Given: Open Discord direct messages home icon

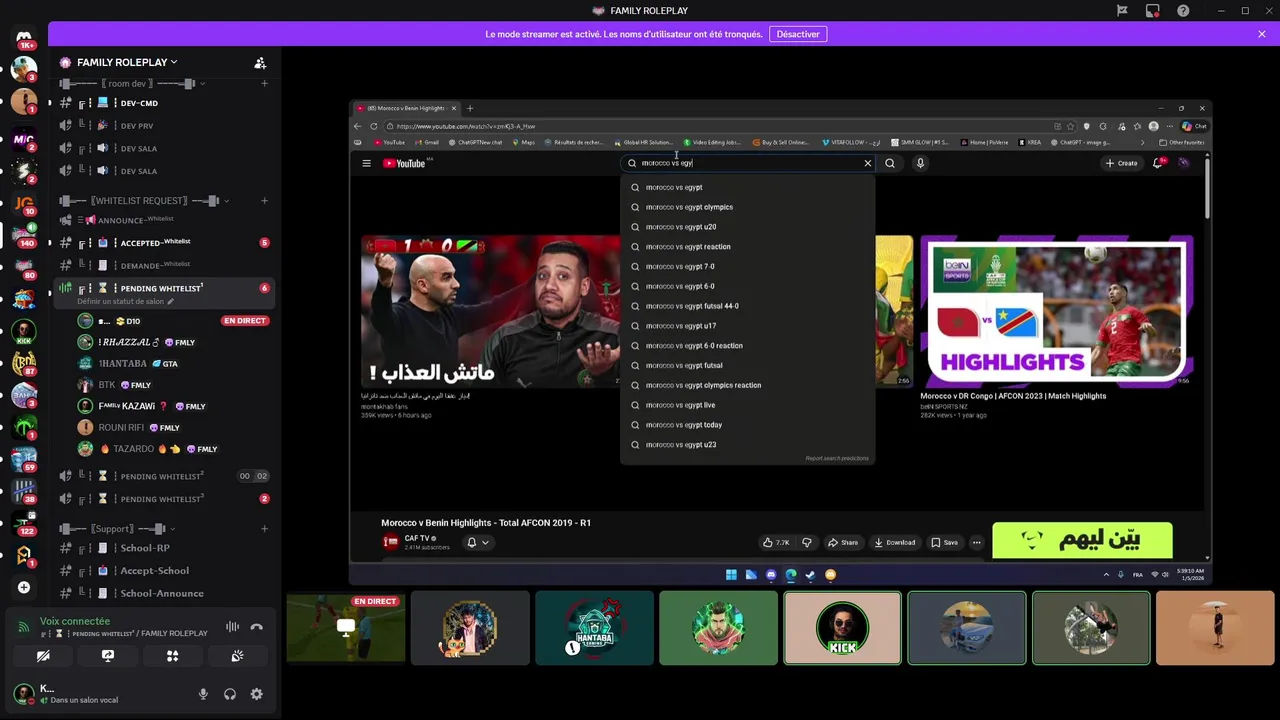Looking at the screenshot, I should [x=24, y=38].
